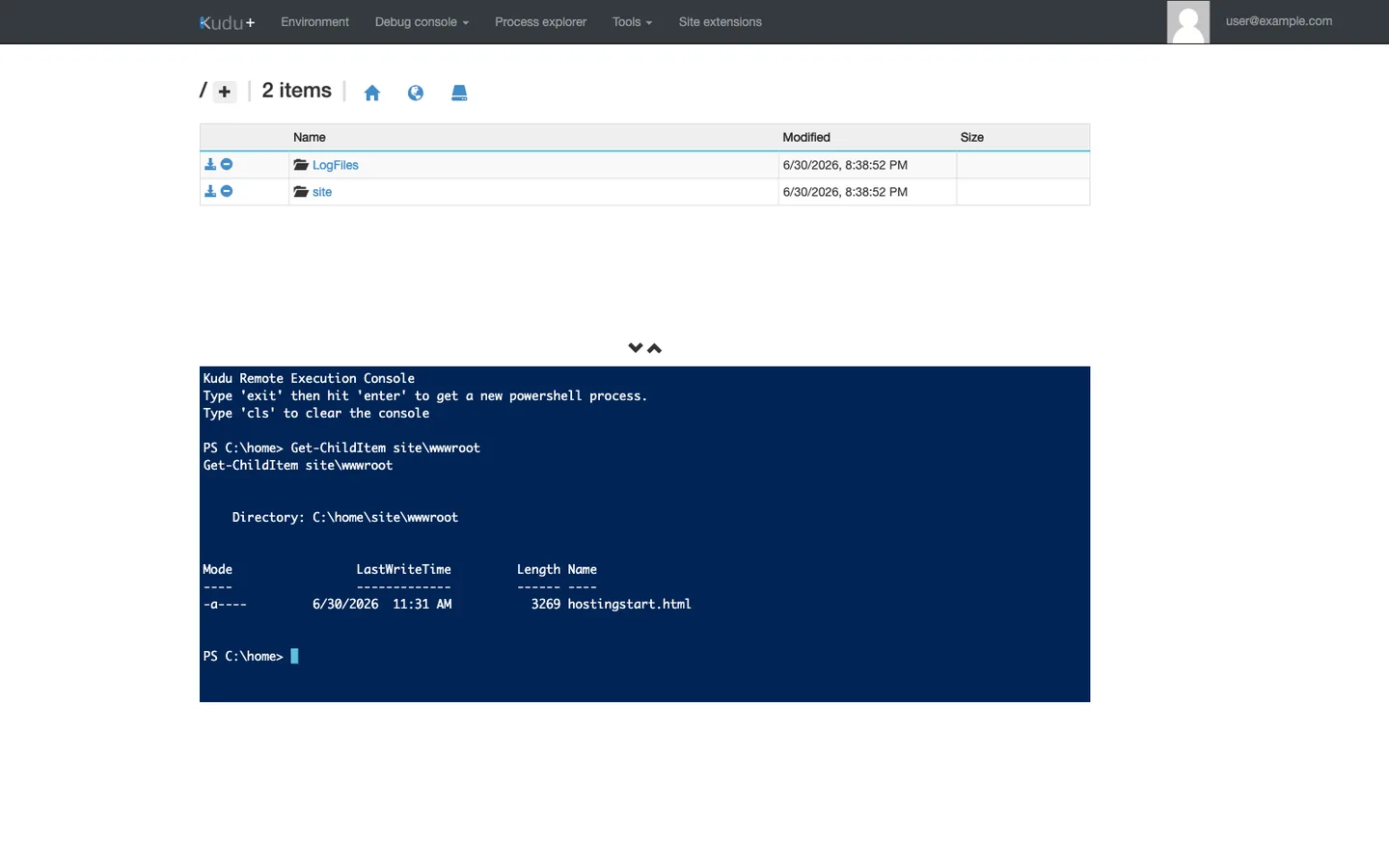Image resolution: width=1389 pixels, height=868 pixels.
Task: Click LogFiles modified date cell
Action: pyautogui.click(x=866, y=165)
